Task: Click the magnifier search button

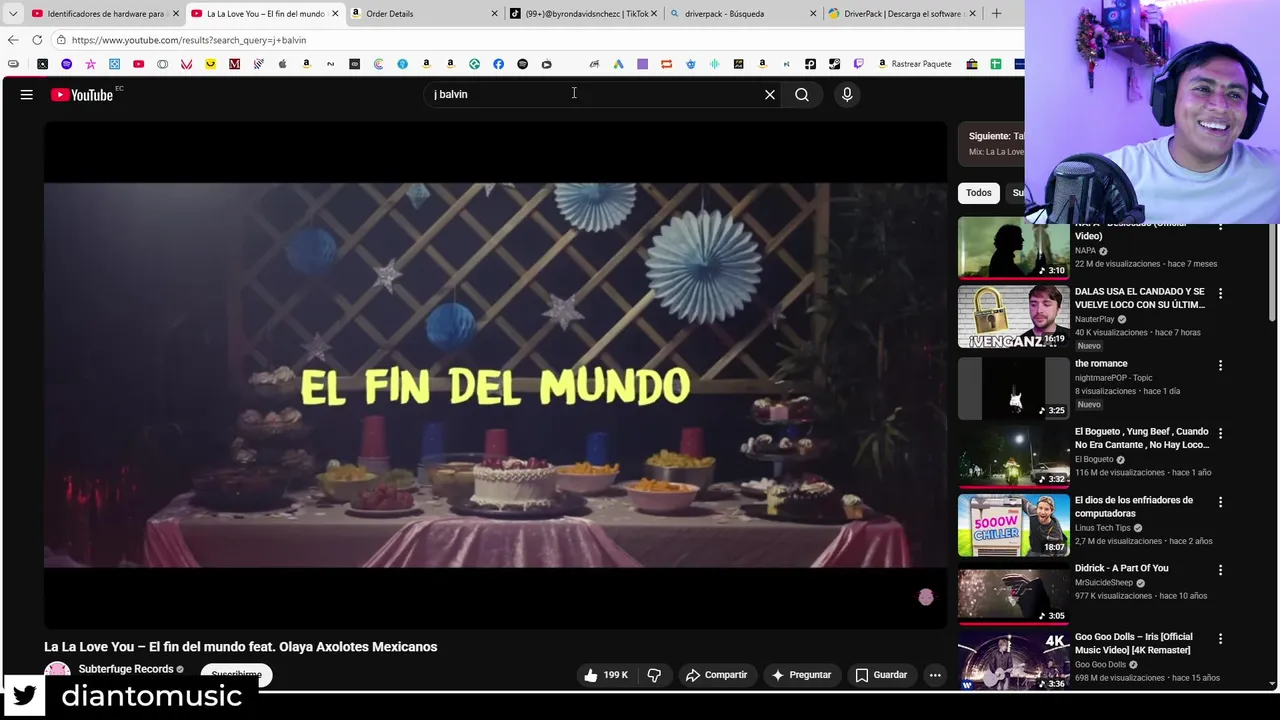Action: [x=802, y=94]
